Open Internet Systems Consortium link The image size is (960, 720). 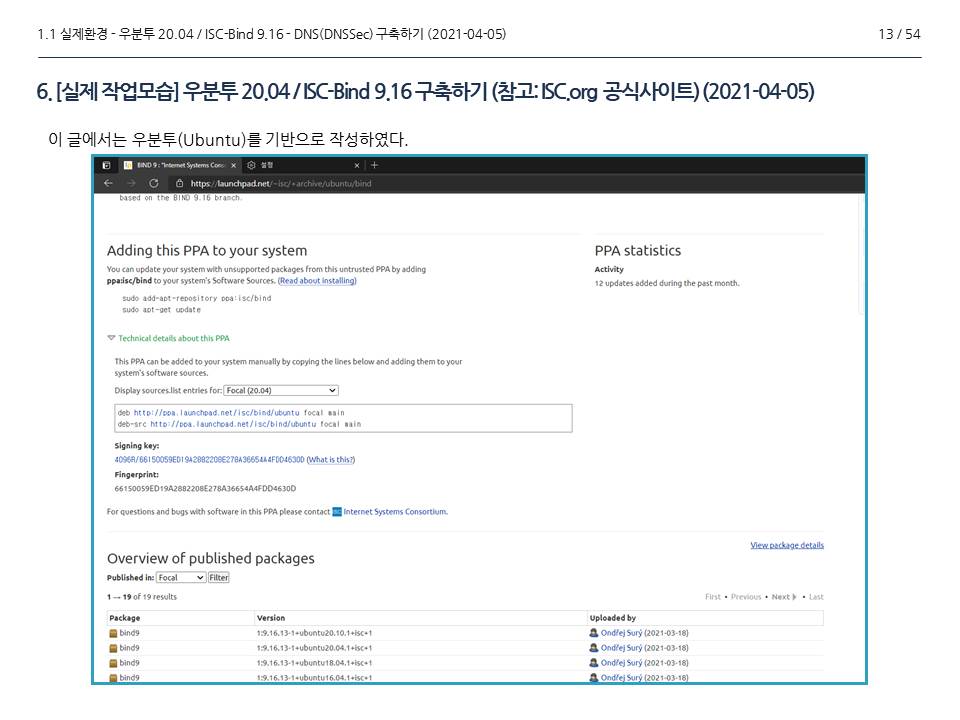396,512
